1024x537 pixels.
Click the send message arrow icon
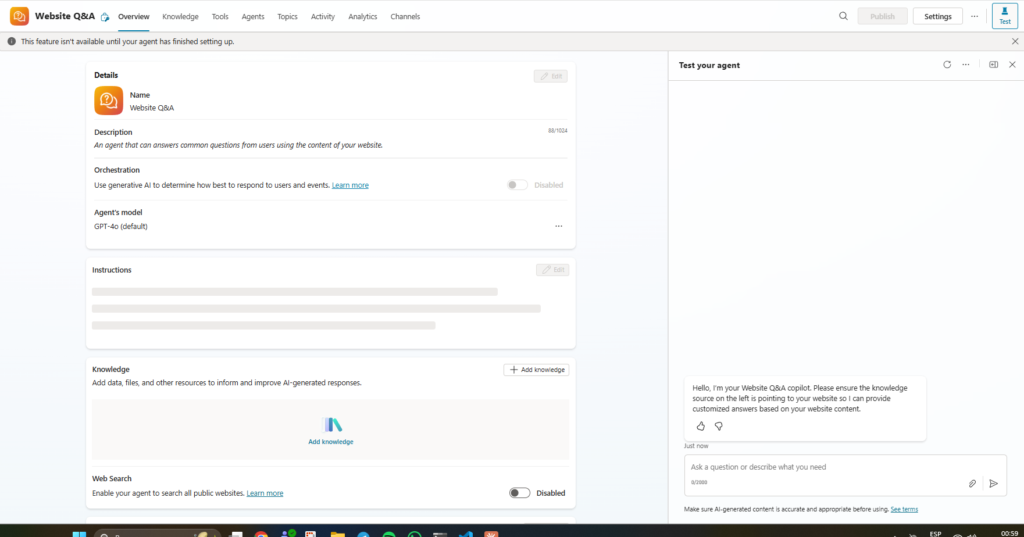click(x=993, y=483)
